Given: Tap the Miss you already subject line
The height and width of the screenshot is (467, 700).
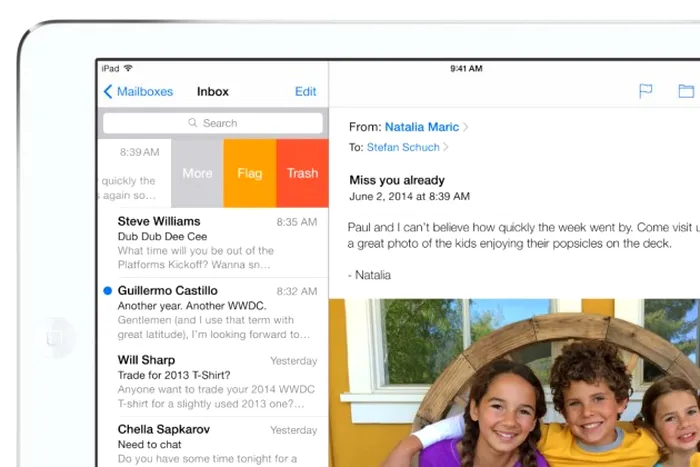Looking at the screenshot, I should [x=397, y=180].
